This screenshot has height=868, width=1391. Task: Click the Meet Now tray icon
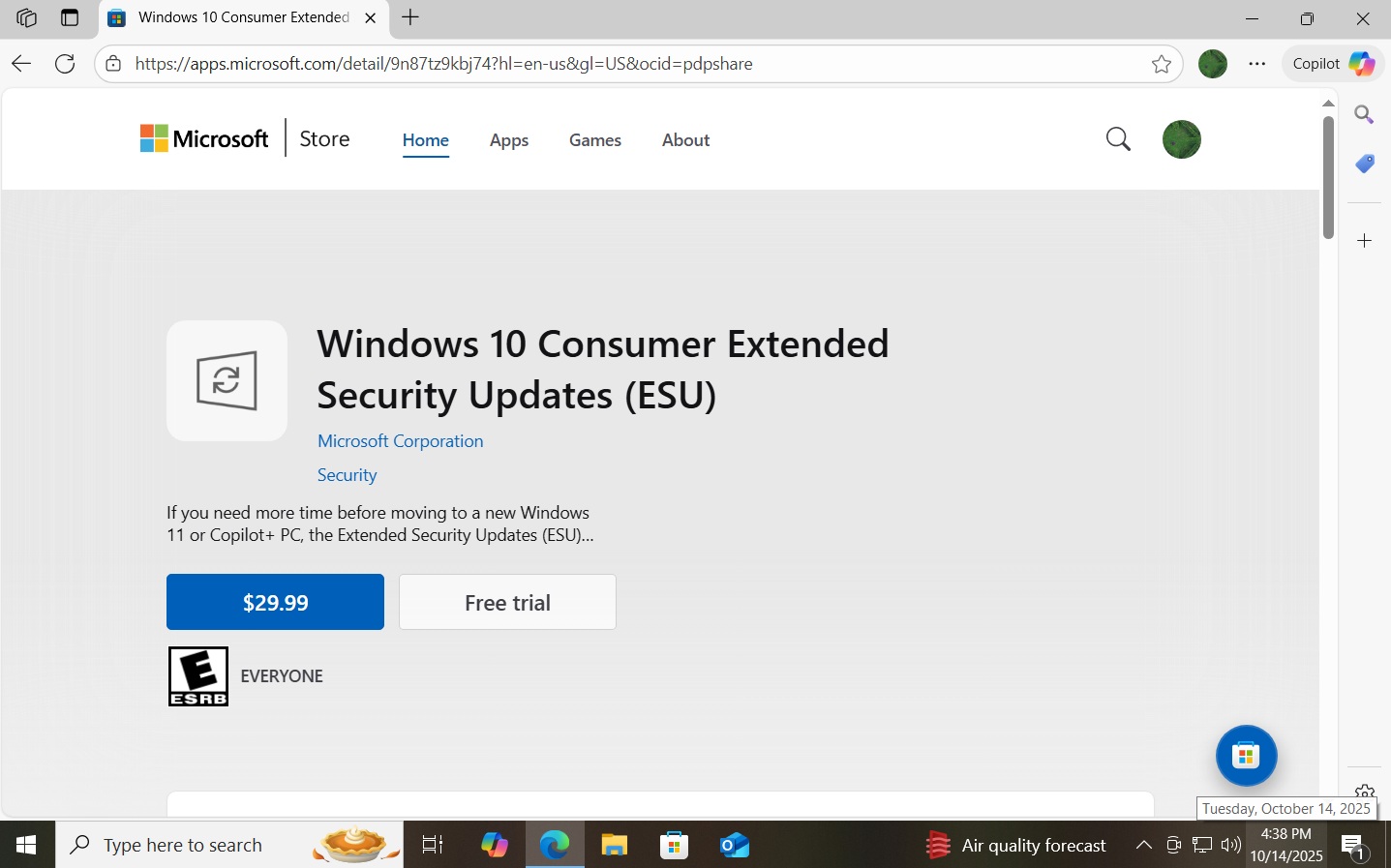point(1173,845)
